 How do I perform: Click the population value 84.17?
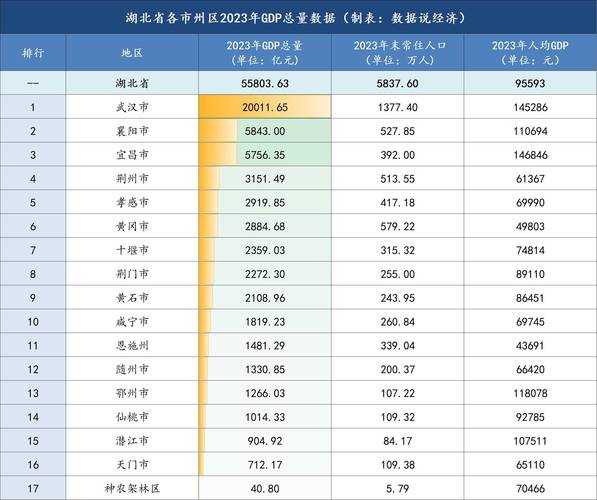(397, 441)
